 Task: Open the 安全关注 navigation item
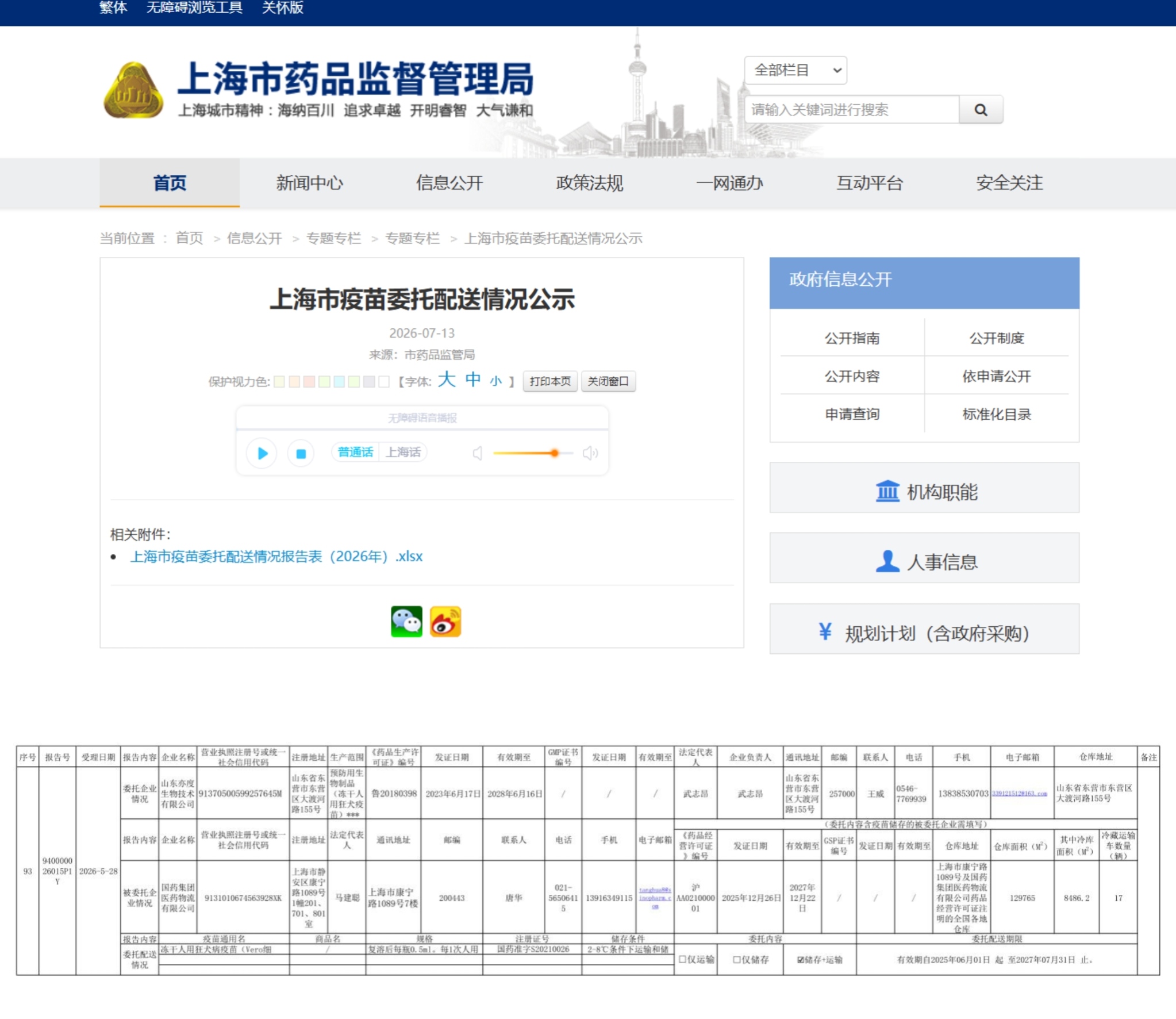click(1009, 183)
